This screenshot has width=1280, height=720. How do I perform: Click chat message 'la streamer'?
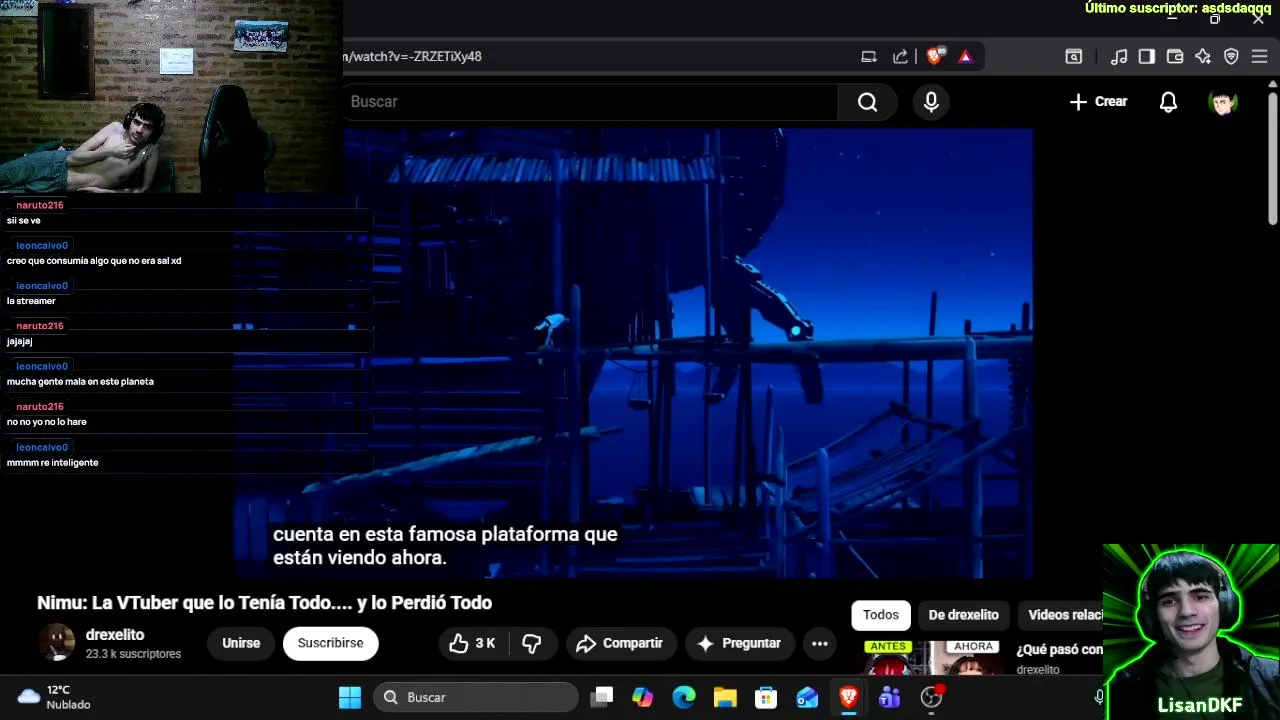pos(31,301)
